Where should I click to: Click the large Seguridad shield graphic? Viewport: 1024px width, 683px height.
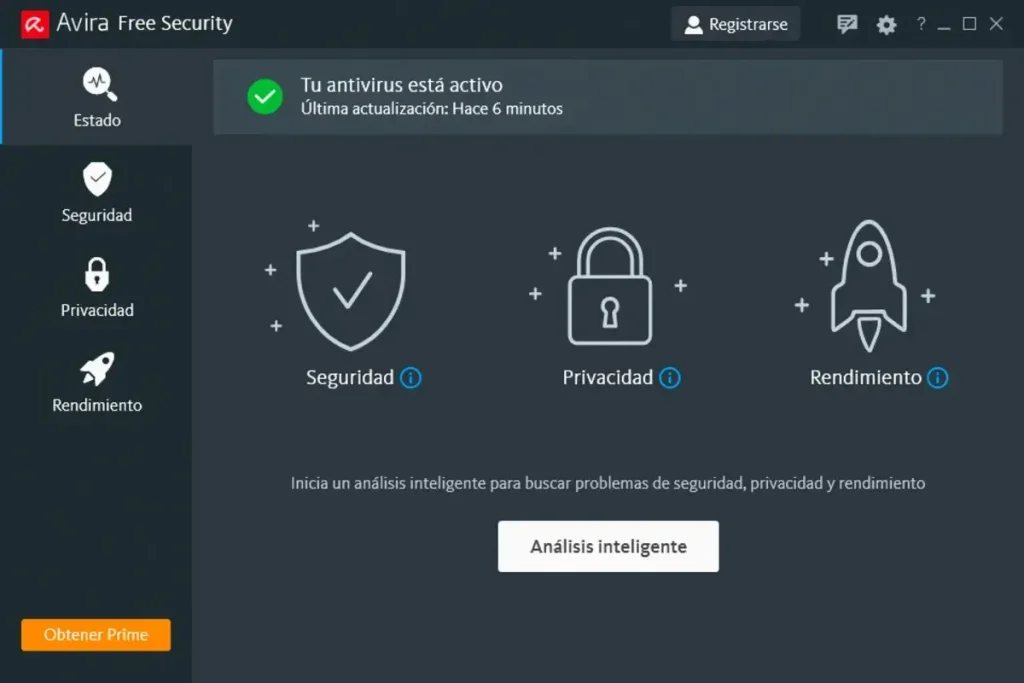point(351,290)
